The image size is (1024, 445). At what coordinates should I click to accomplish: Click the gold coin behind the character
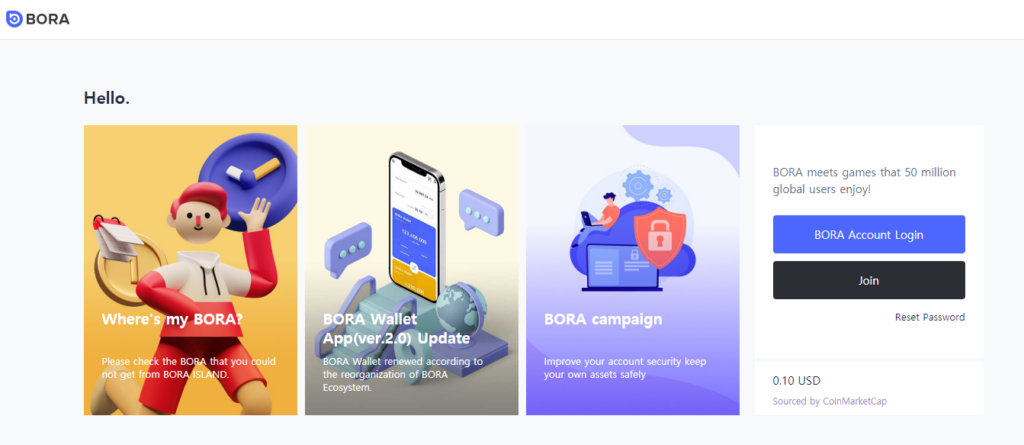pos(124,268)
